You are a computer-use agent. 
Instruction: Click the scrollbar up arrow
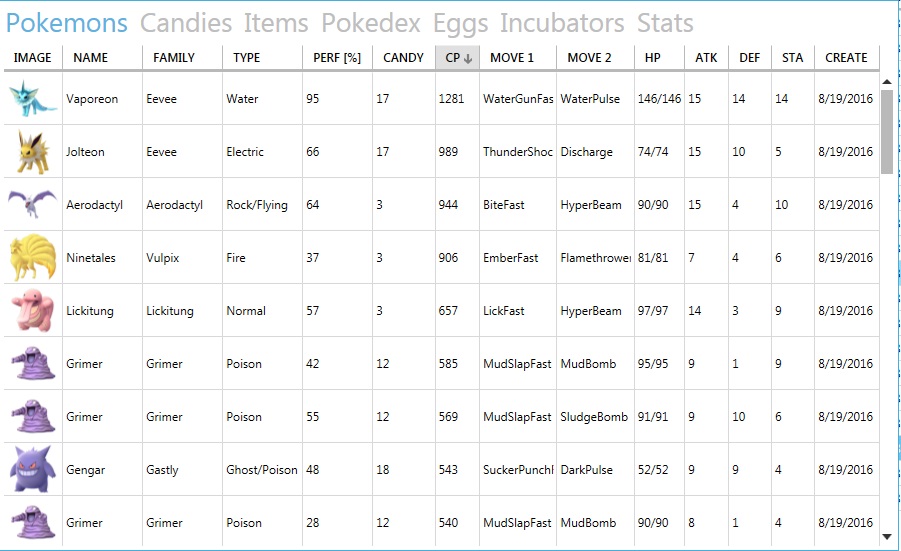click(887, 82)
